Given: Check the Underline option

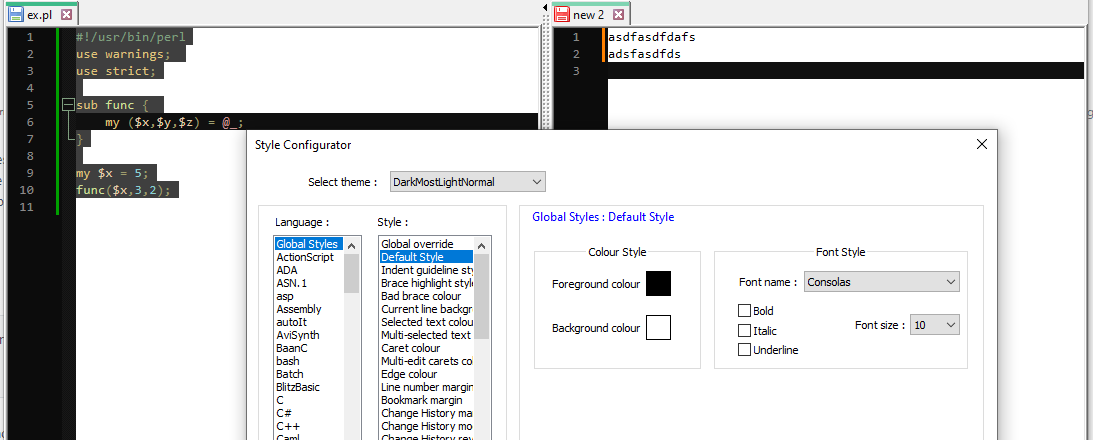Looking at the screenshot, I should click(744, 349).
